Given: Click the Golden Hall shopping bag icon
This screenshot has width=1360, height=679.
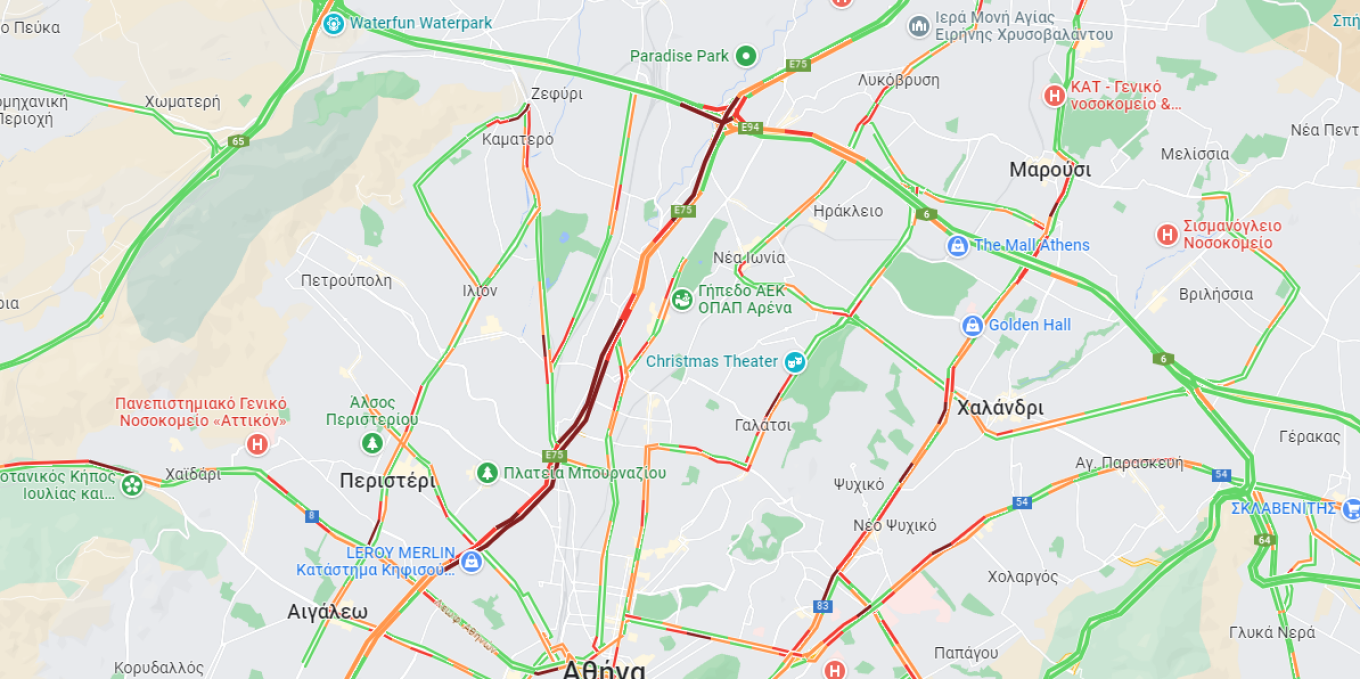Looking at the screenshot, I should pos(972,325).
